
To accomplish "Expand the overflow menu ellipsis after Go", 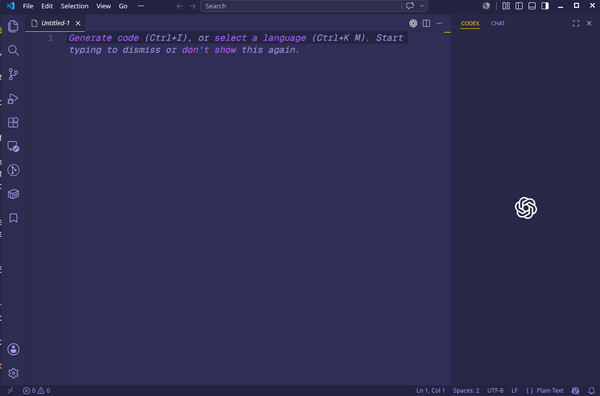I will pos(141,6).
